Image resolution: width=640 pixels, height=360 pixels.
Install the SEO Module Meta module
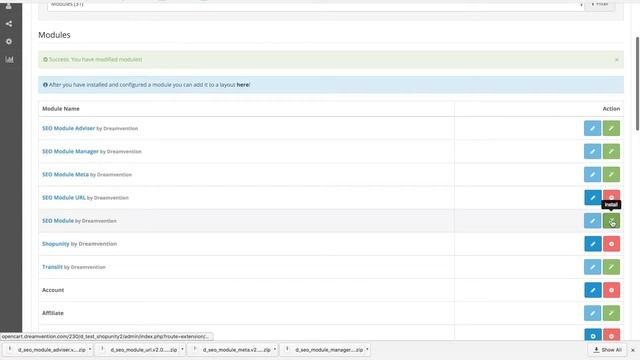click(611, 174)
